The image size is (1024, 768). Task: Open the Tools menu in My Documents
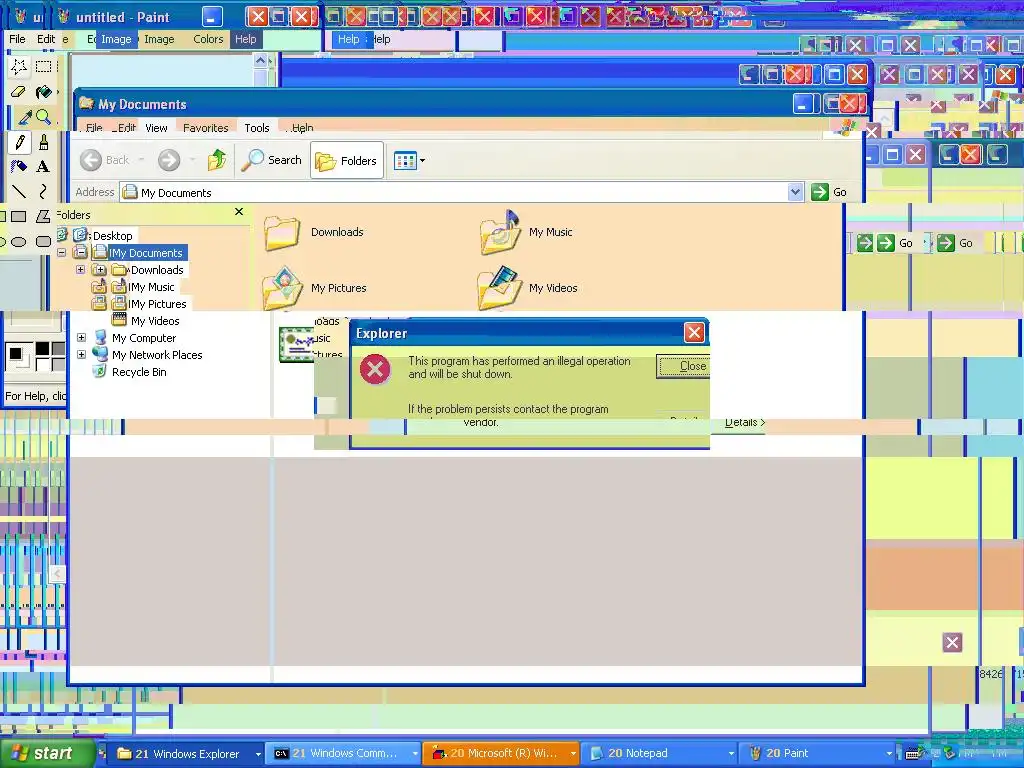[257, 128]
